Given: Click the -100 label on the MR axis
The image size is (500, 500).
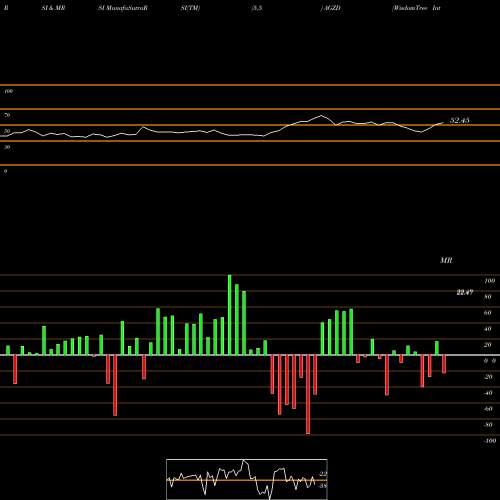Looking at the screenshot, I should tap(490, 441).
